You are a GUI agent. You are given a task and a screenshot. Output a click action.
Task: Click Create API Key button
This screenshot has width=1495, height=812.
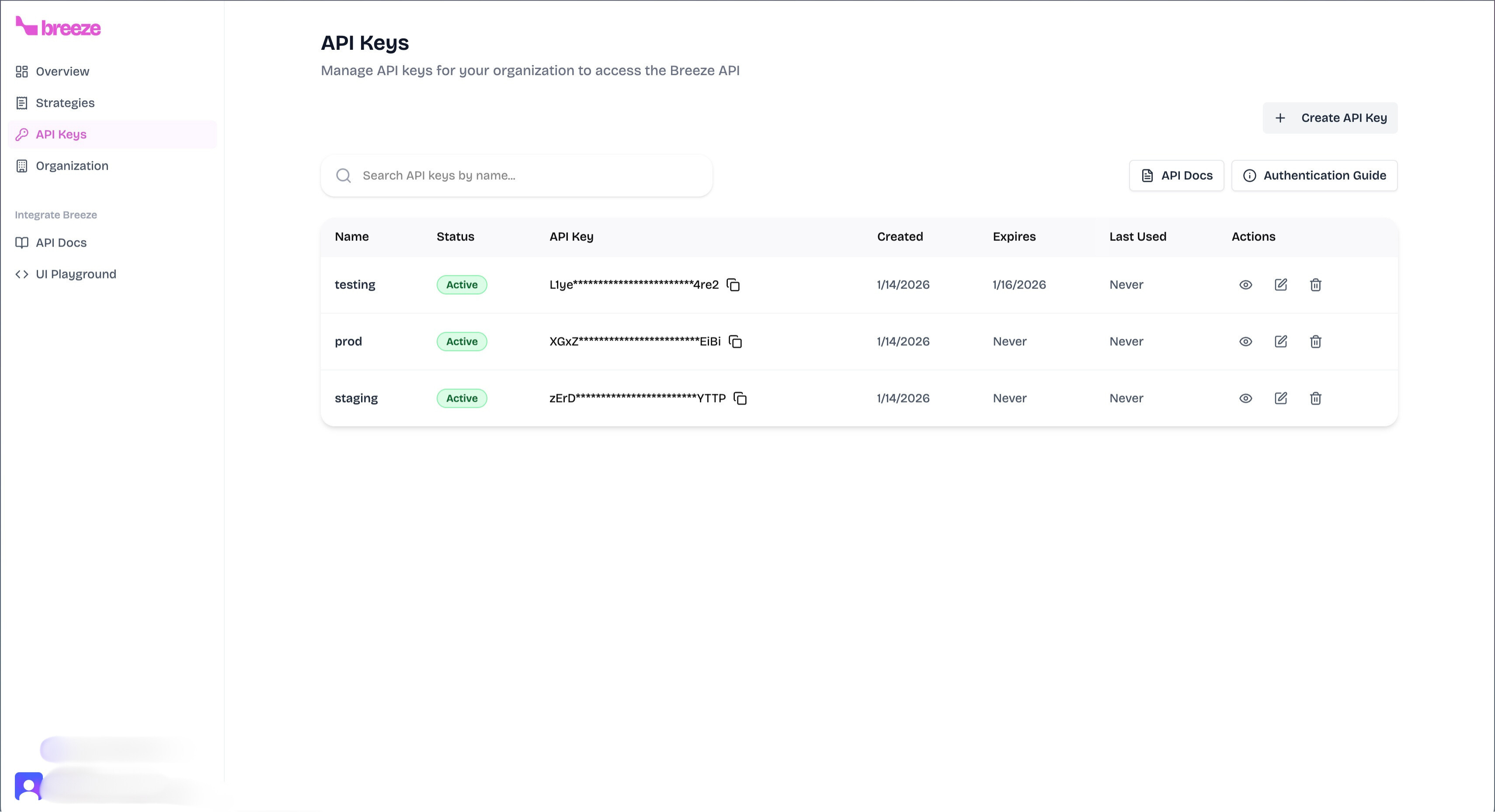click(1330, 118)
